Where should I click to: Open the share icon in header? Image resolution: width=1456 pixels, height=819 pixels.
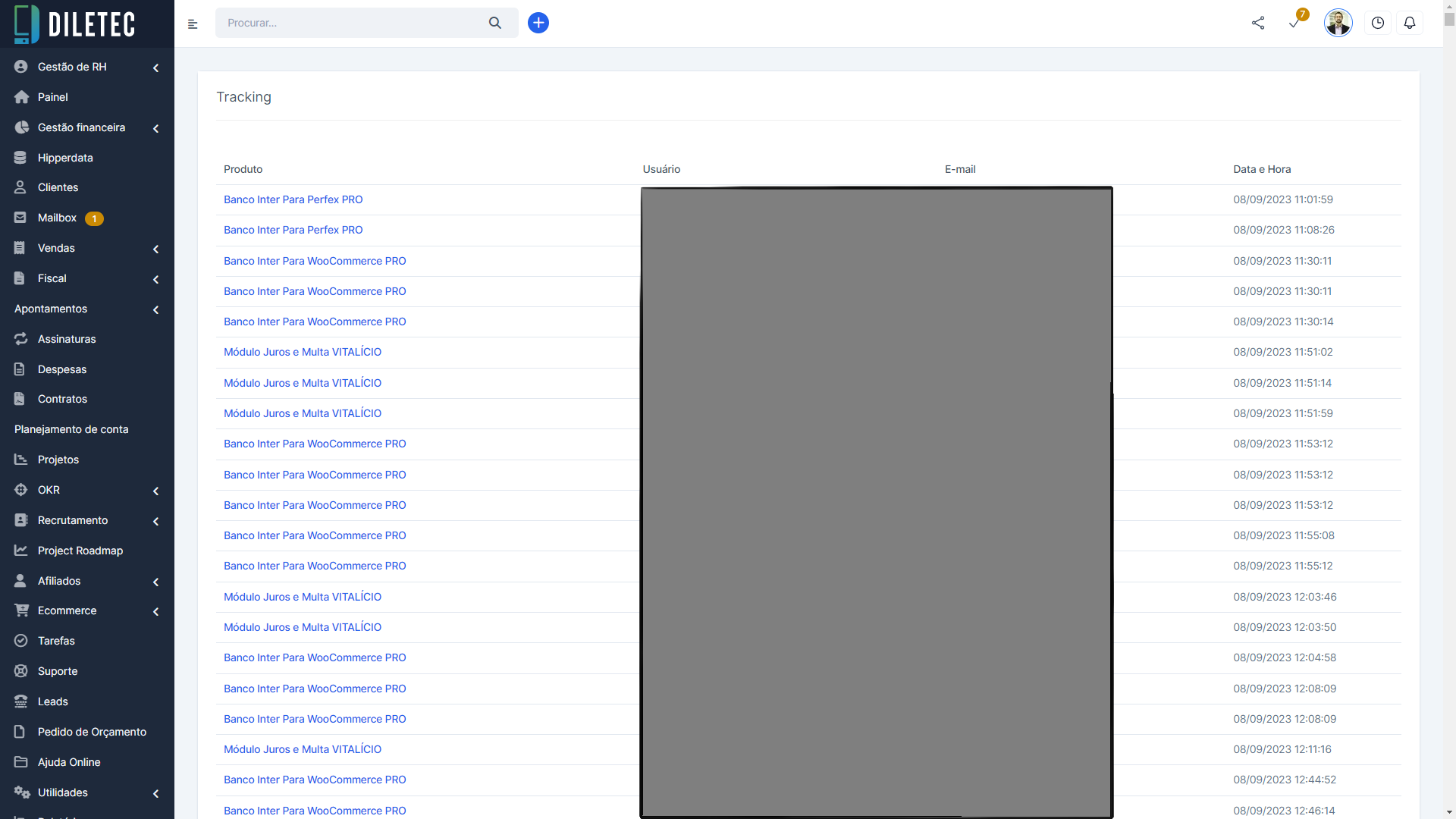1258,23
